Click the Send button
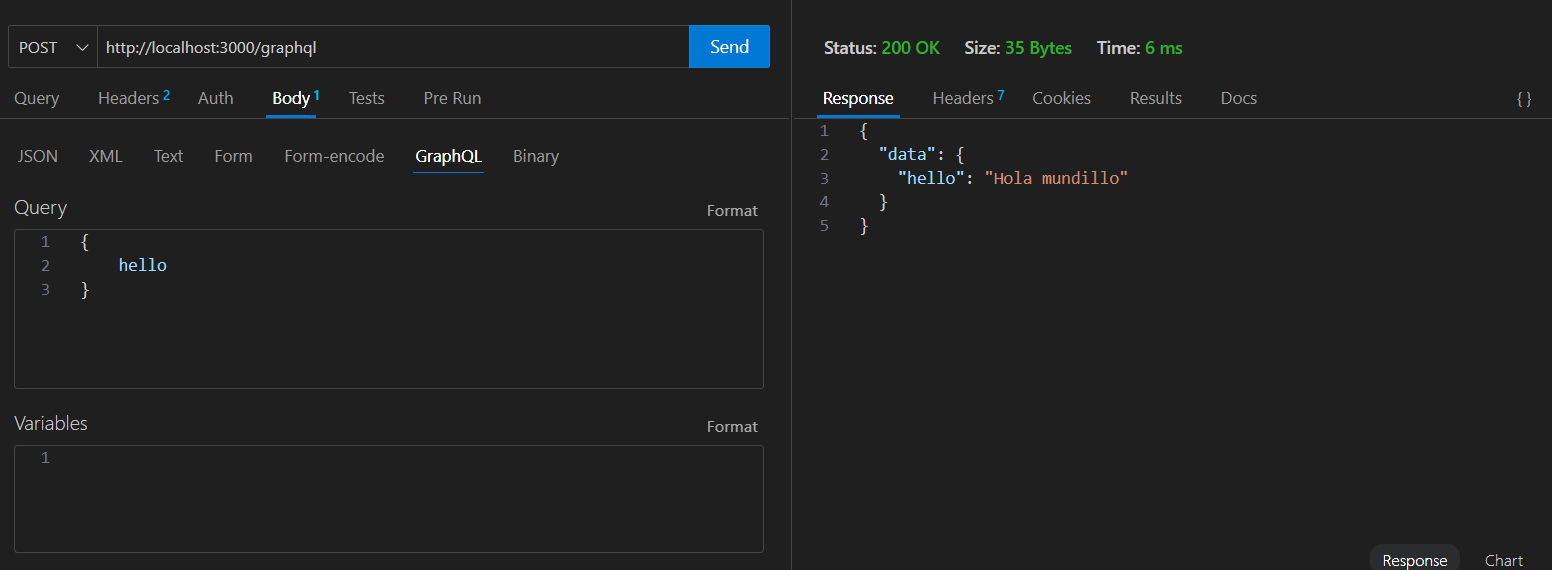The width and height of the screenshot is (1552, 570). (x=729, y=47)
